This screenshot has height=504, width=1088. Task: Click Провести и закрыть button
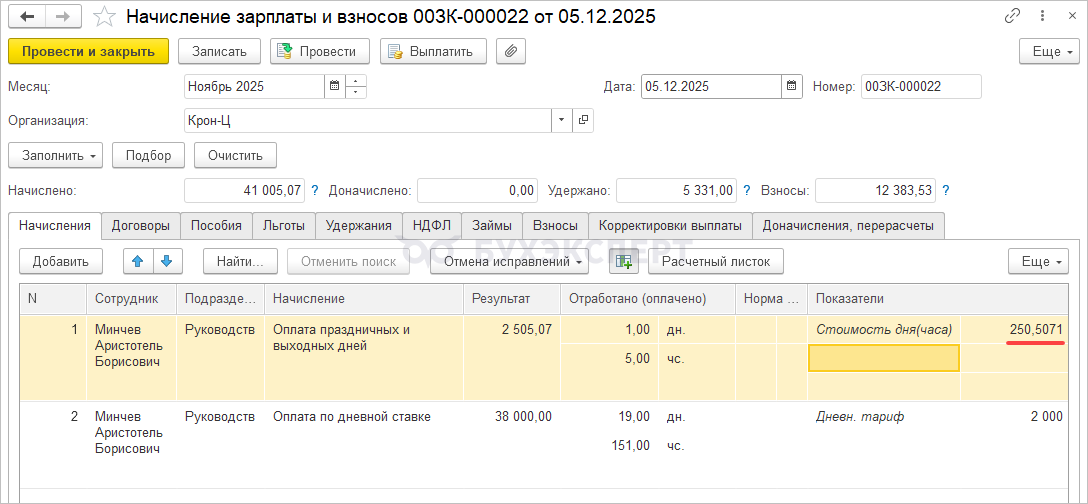point(89,51)
